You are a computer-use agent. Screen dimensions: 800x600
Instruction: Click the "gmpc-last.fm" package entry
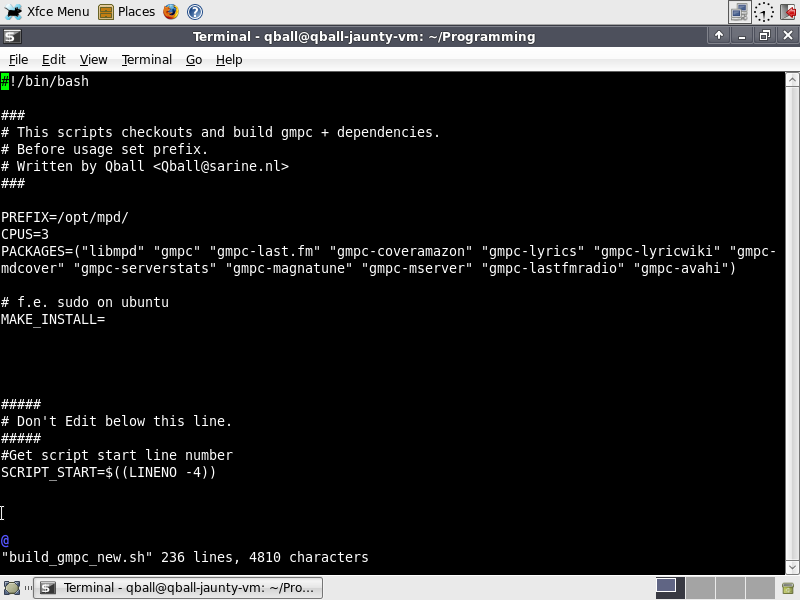pos(265,252)
